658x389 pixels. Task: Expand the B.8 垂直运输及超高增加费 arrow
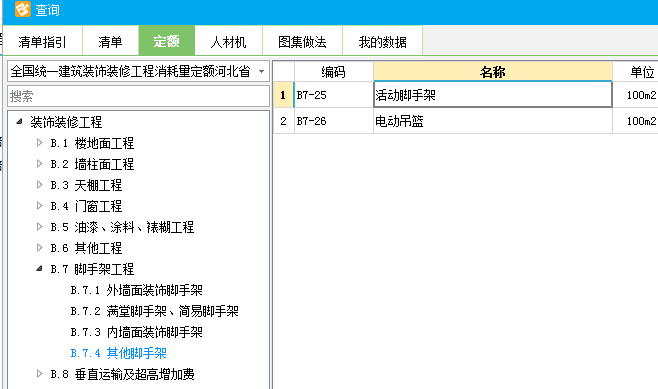39,373
